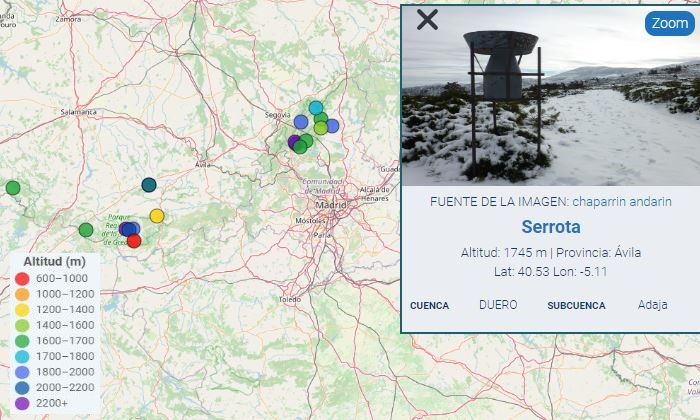
Task: Select the yellow station marker east of Gredos
Action: [x=157, y=216]
